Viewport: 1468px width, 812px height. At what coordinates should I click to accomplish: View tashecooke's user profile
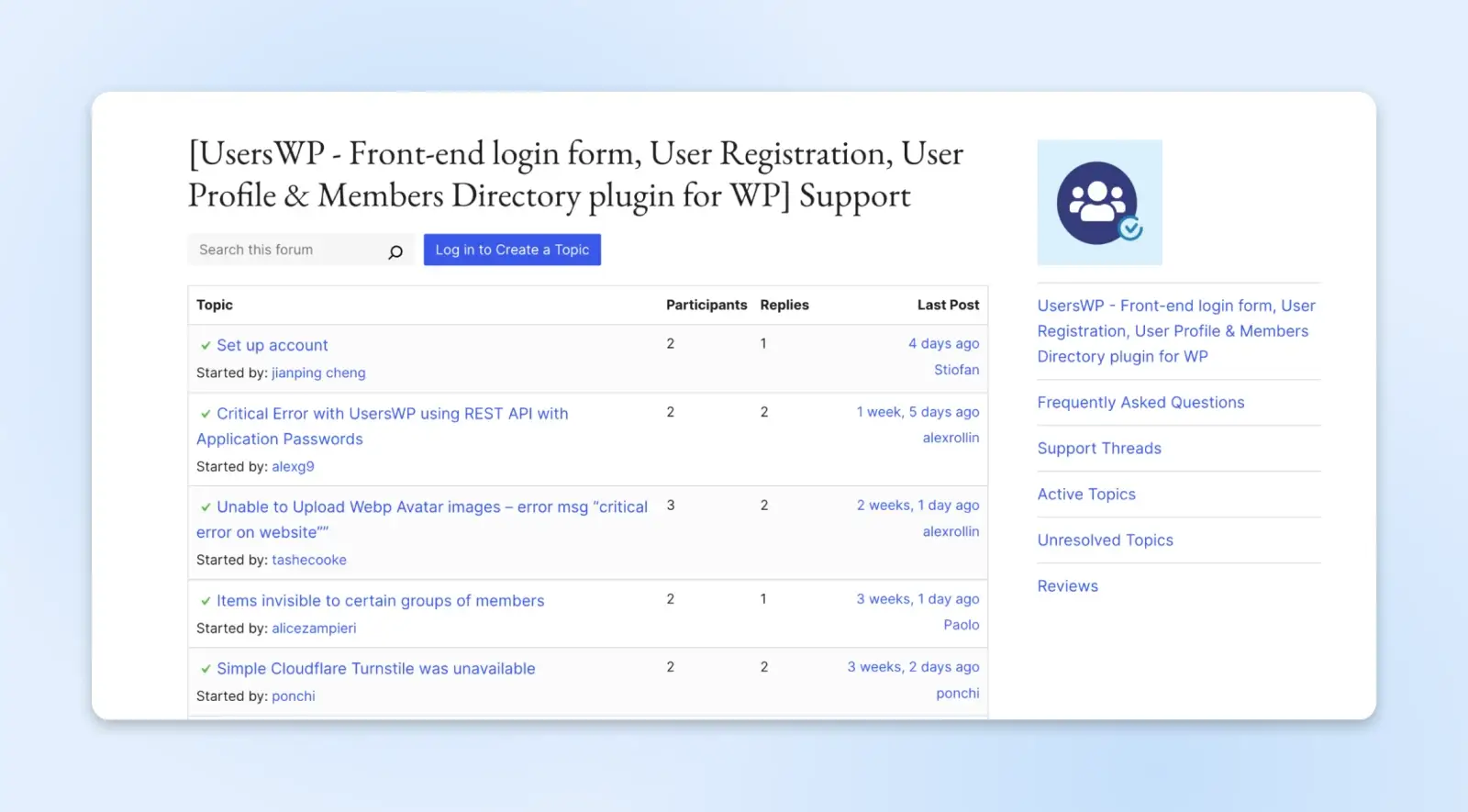tap(309, 561)
